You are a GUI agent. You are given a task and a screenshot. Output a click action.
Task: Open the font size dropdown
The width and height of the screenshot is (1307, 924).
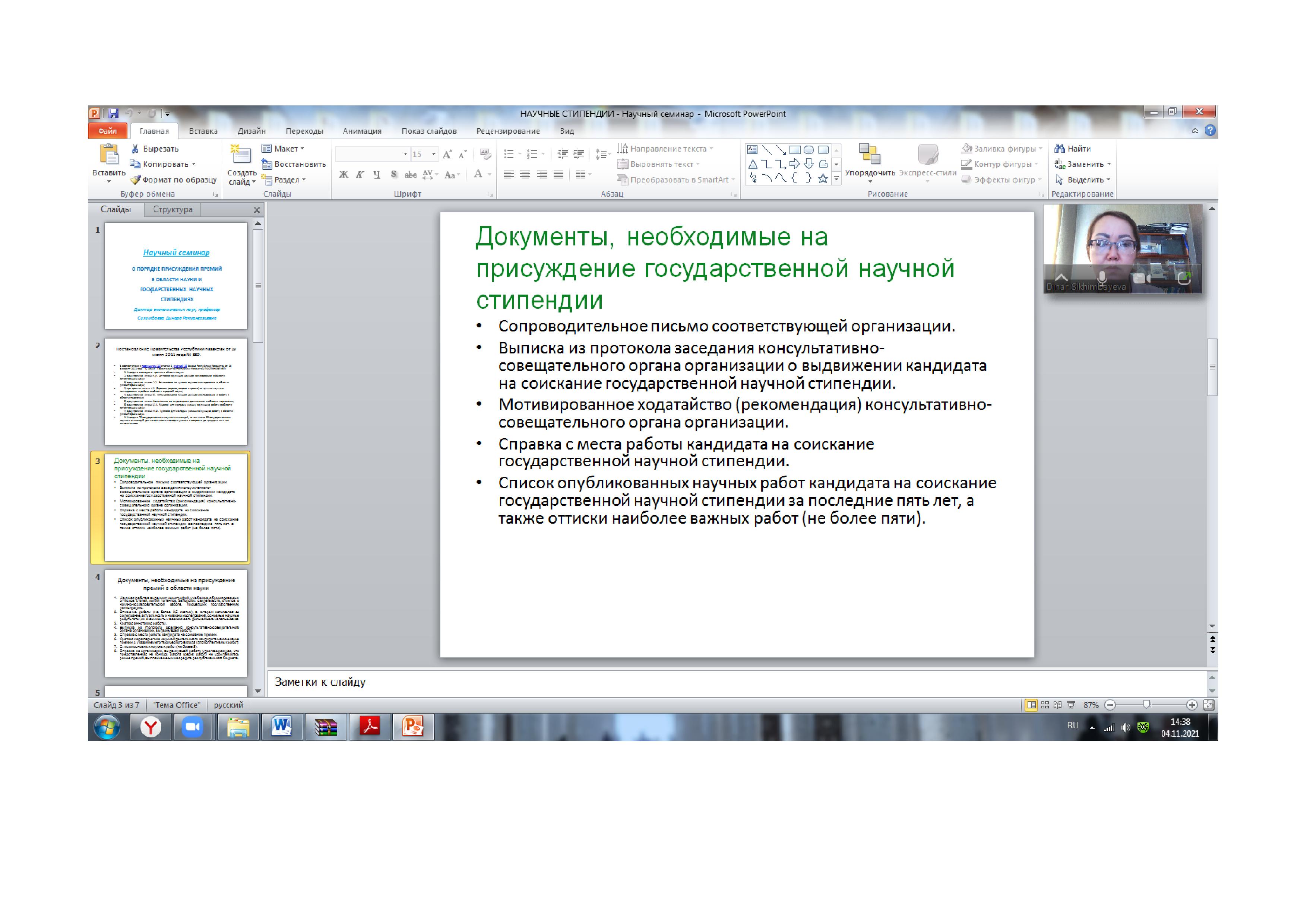coord(434,154)
